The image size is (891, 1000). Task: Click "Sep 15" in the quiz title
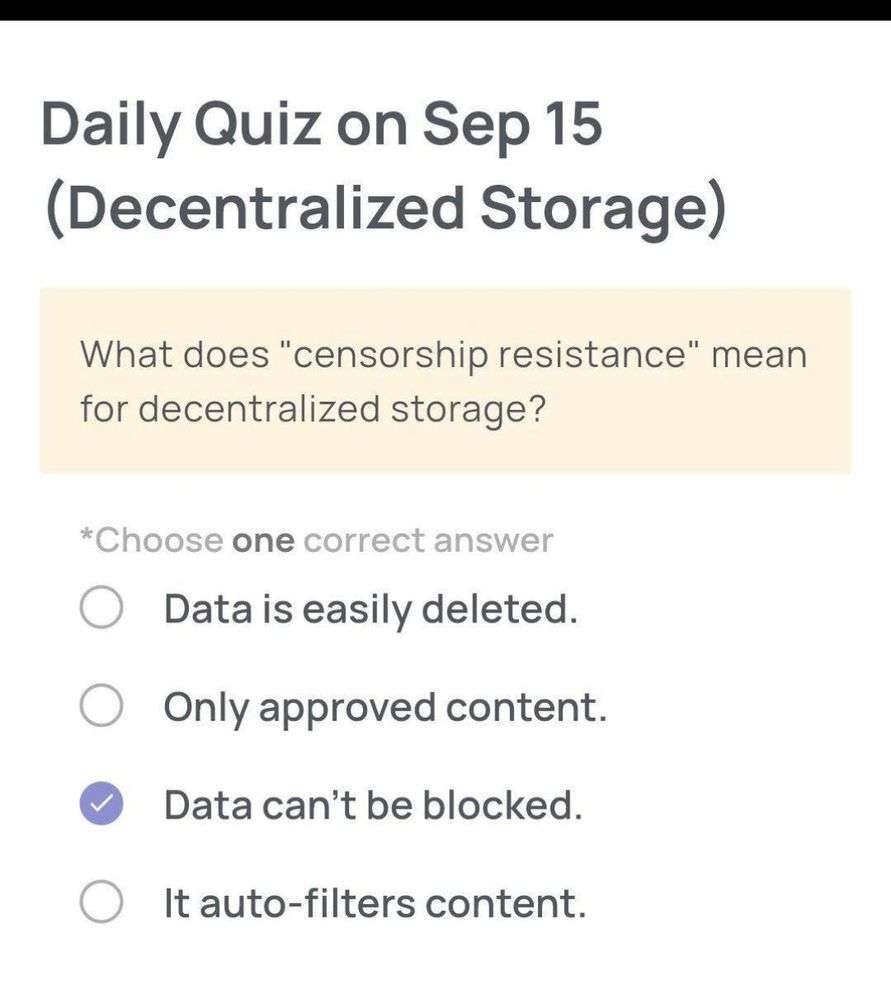tap(512, 126)
